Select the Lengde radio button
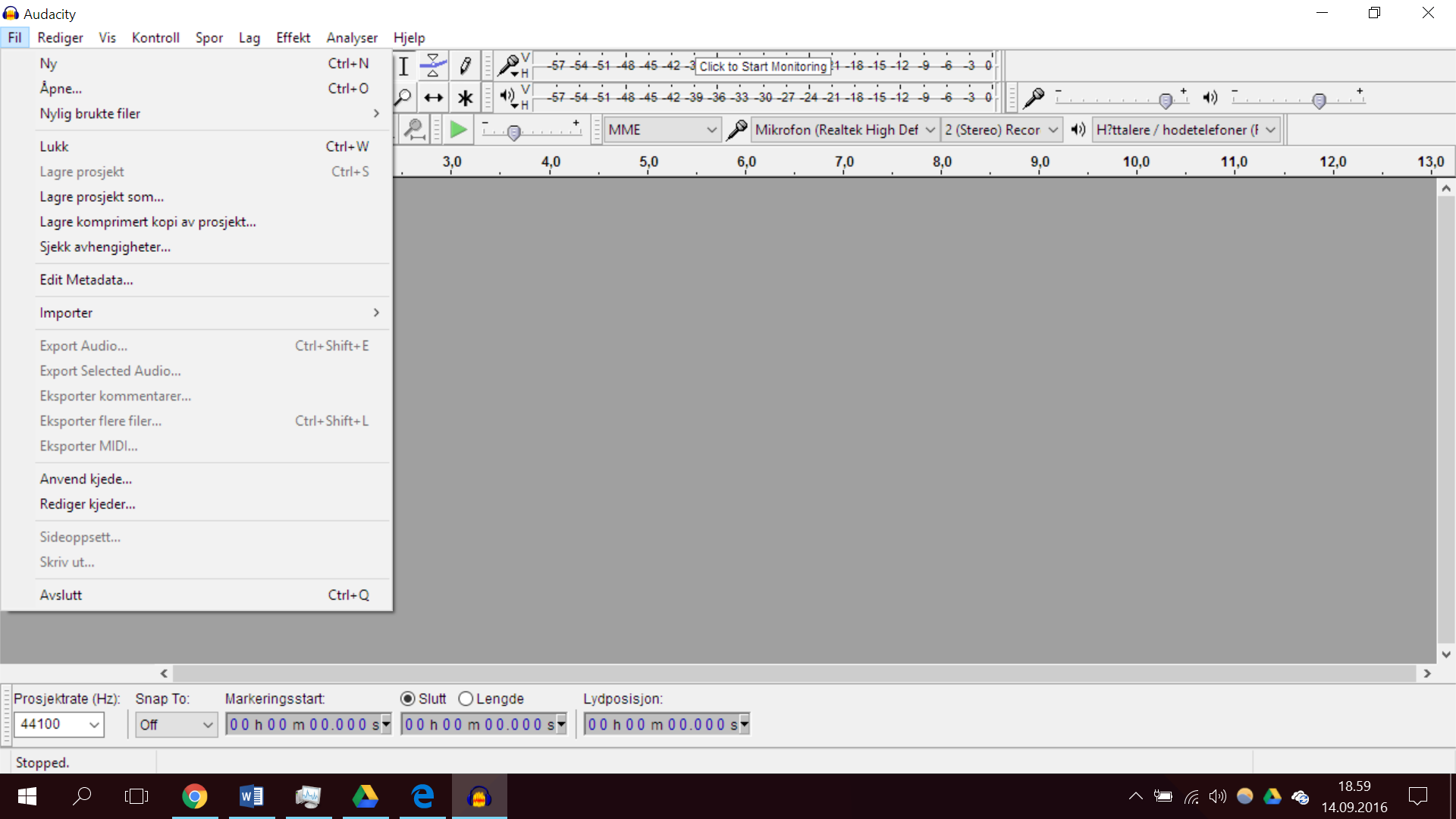Image resolution: width=1456 pixels, height=819 pixels. coord(466,698)
